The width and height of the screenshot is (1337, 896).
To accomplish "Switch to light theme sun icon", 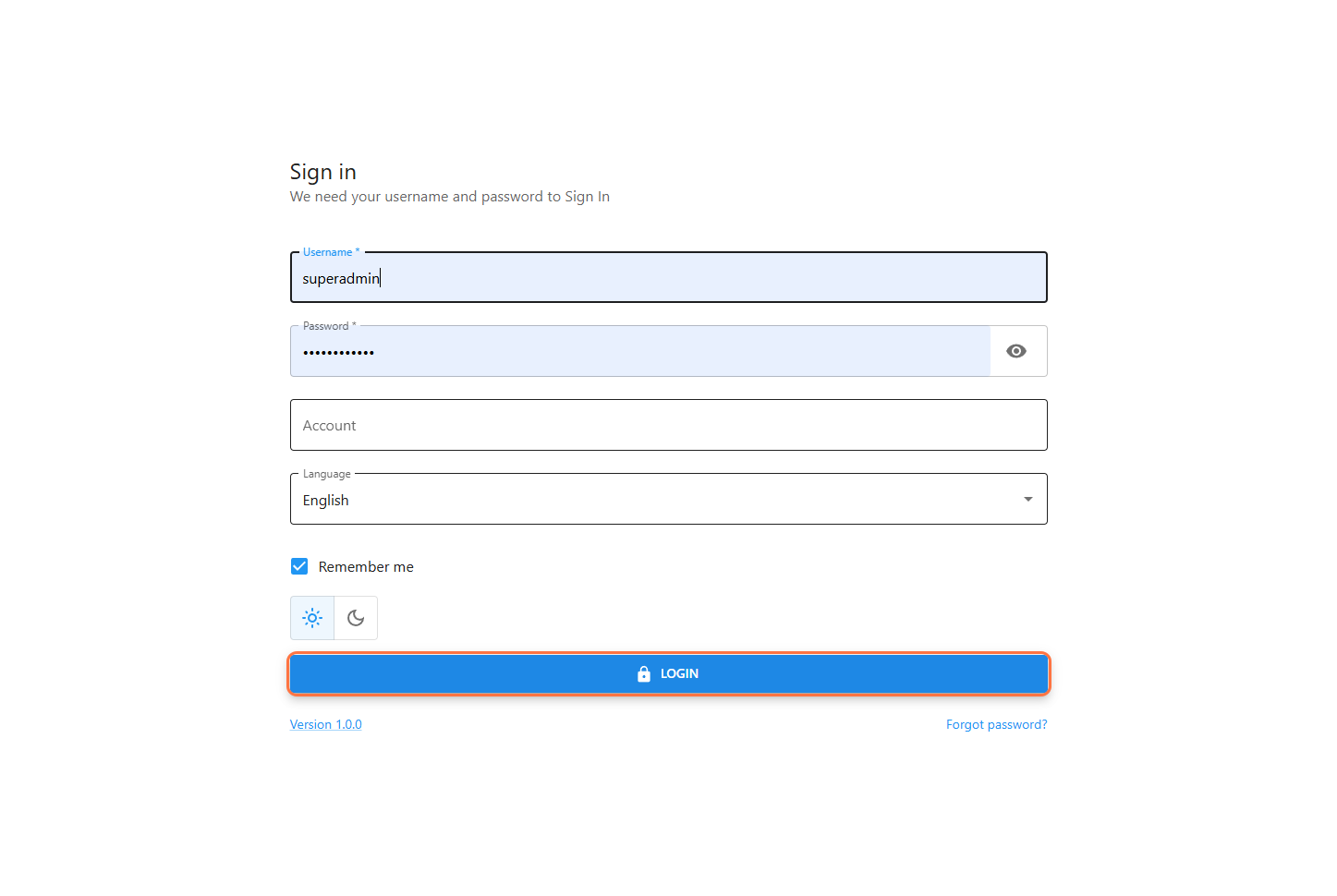I will (312, 618).
